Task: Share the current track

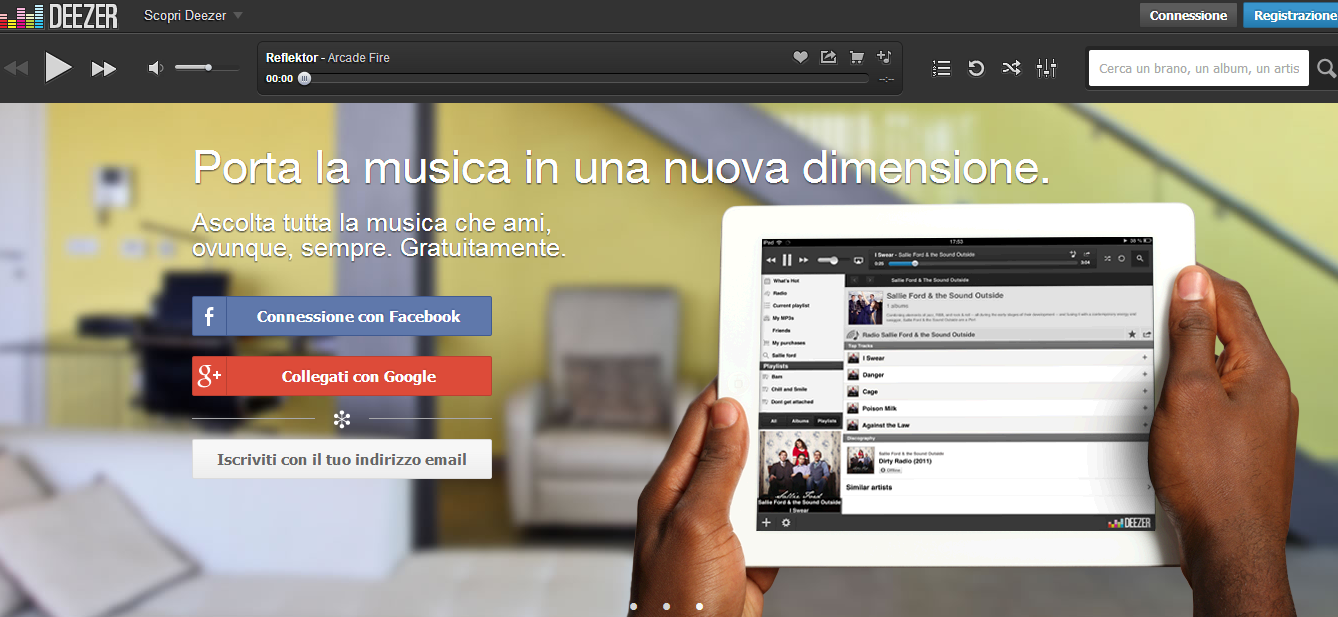Action: tap(828, 57)
